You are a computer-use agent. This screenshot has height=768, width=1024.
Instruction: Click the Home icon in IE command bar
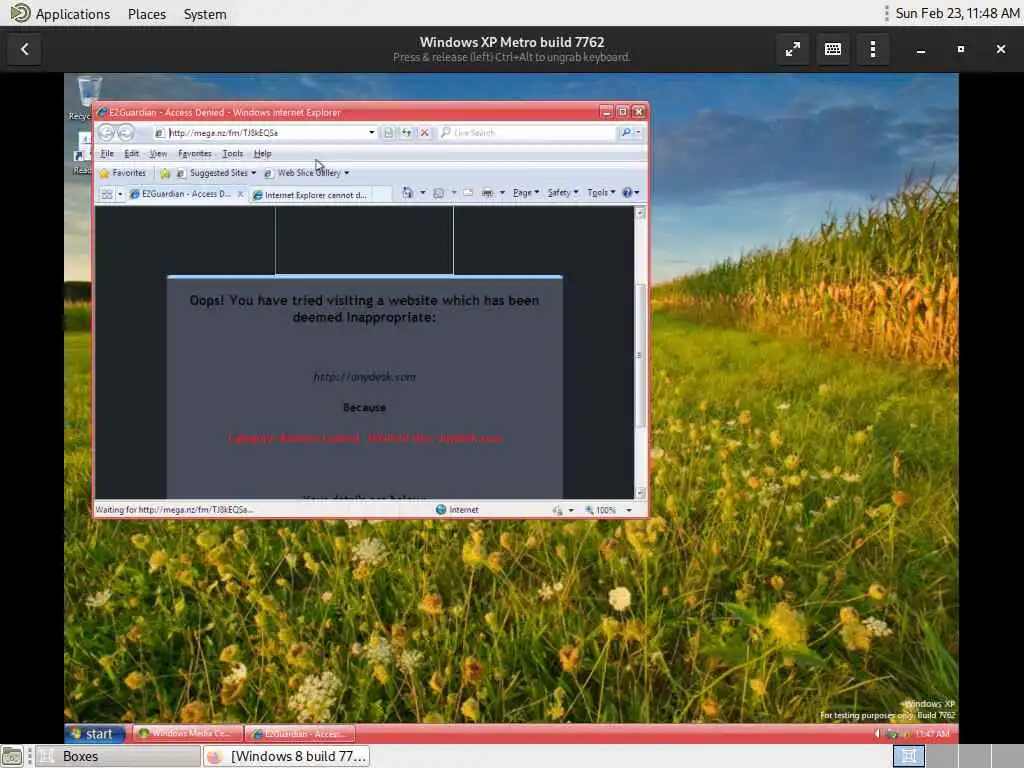click(408, 193)
